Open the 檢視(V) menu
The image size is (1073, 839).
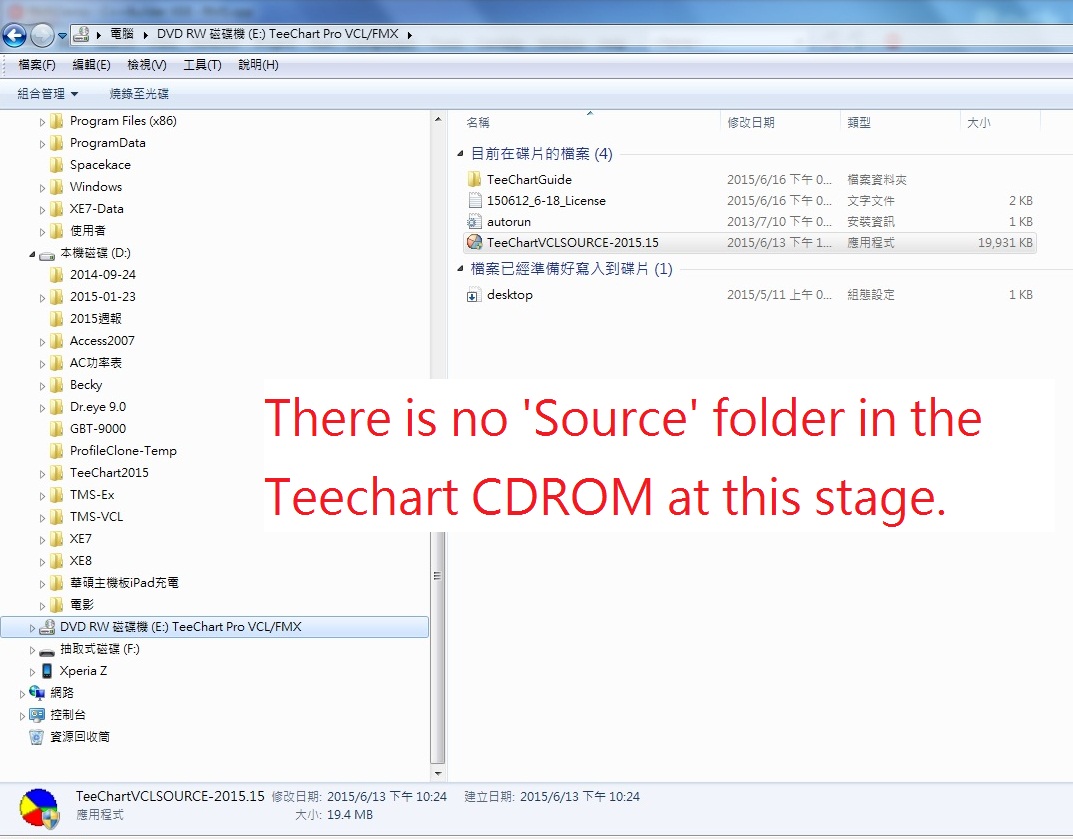(x=146, y=65)
